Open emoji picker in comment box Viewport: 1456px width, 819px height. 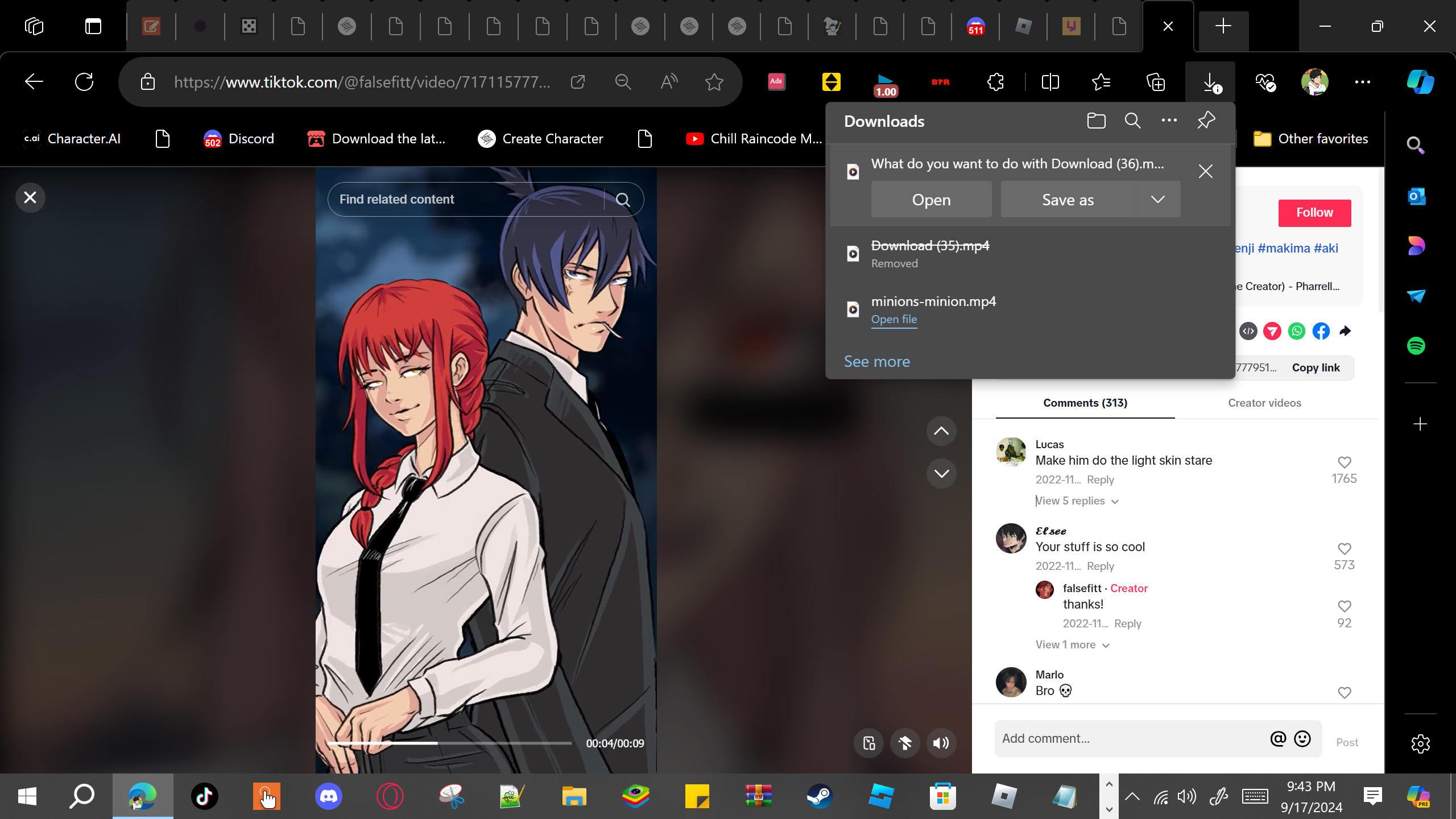pyautogui.click(x=1302, y=738)
